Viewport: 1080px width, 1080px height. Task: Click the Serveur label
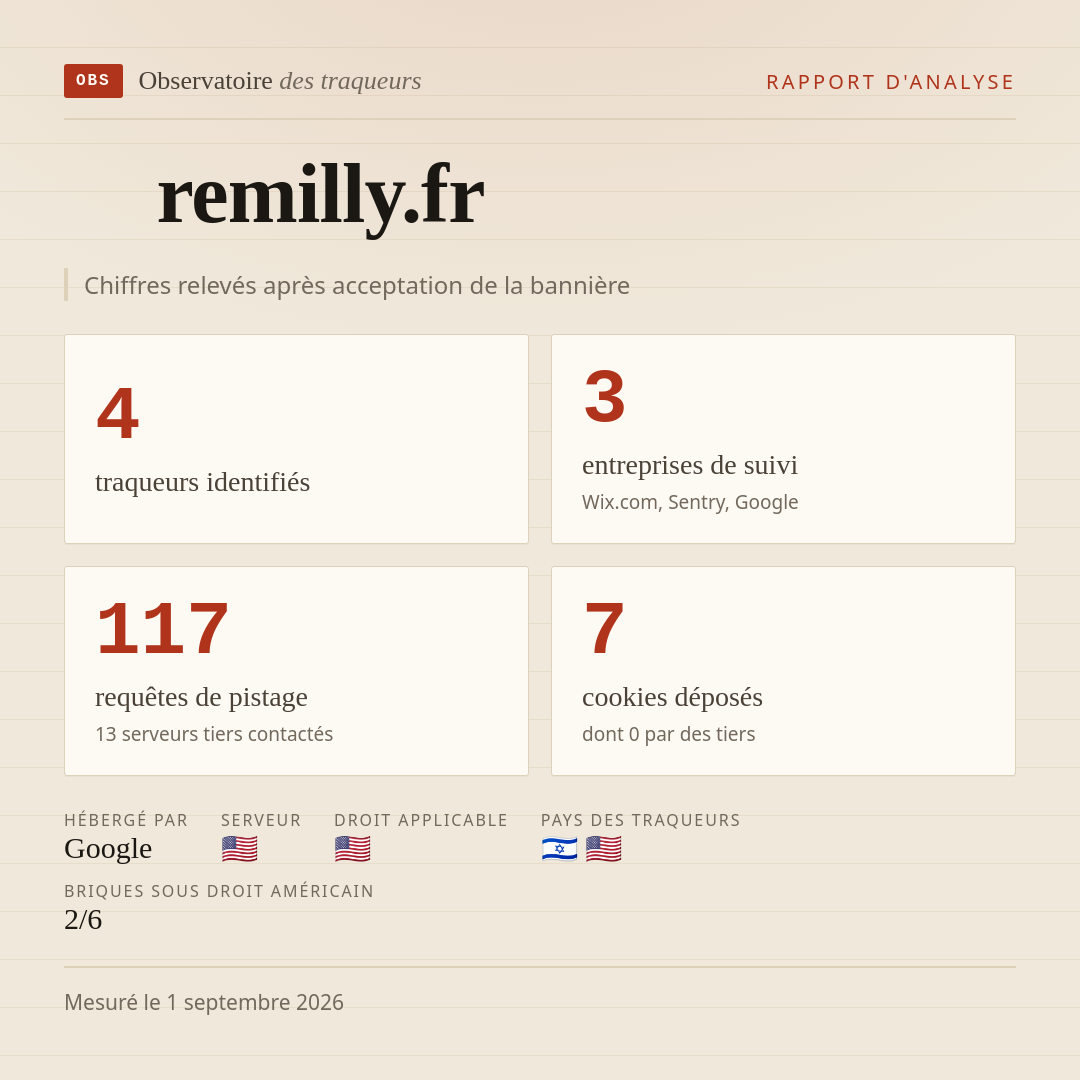[x=261, y=820]
